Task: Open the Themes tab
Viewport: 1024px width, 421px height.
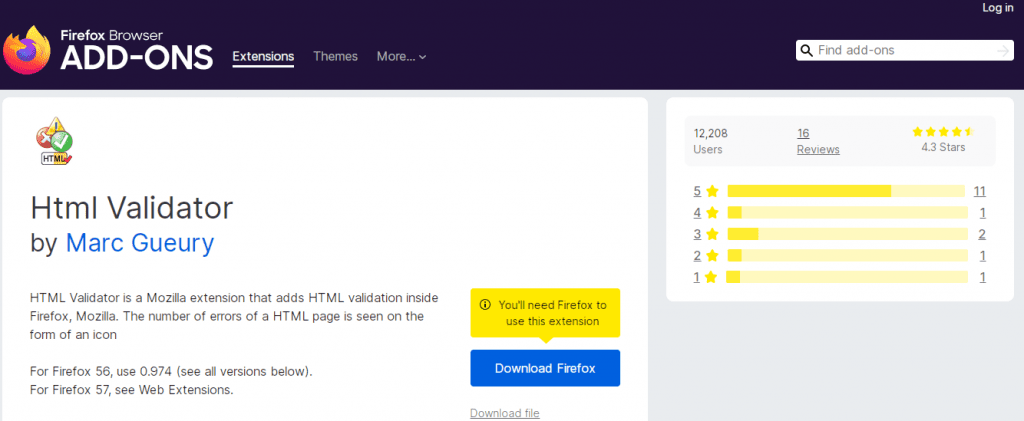Action: (335, 57)
